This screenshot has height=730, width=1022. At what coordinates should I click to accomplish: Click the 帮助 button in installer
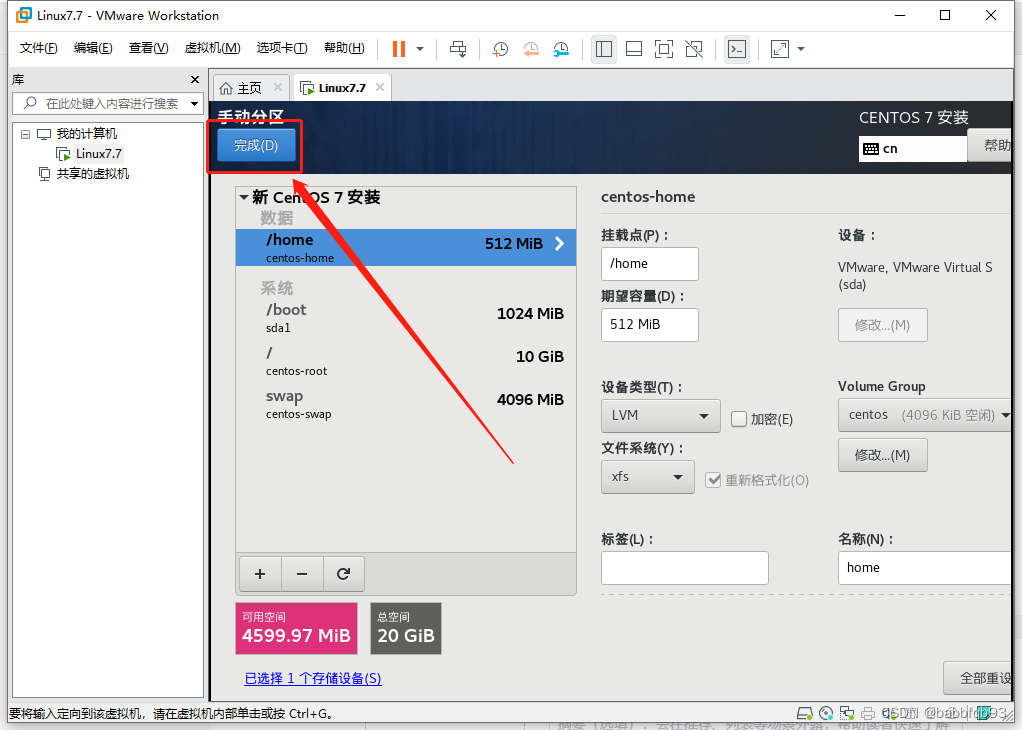[x=991, y=145]
